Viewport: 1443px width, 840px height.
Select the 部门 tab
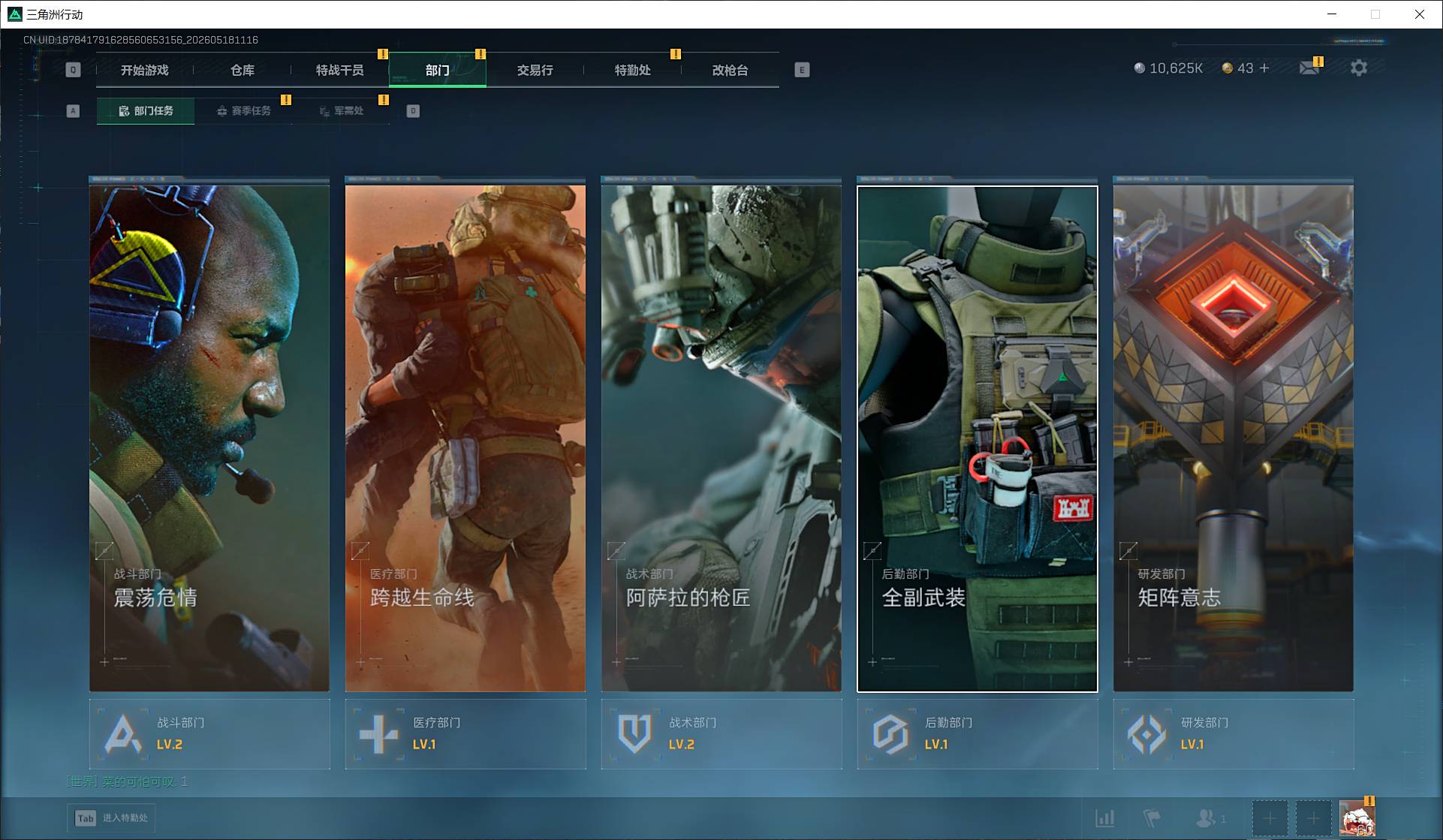[438, 70]
